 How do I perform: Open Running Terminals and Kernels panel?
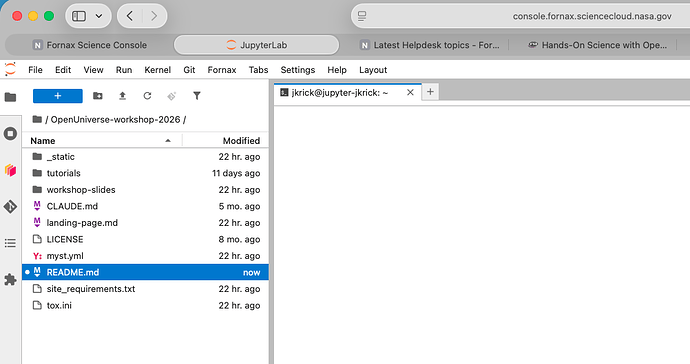(11, 133)
